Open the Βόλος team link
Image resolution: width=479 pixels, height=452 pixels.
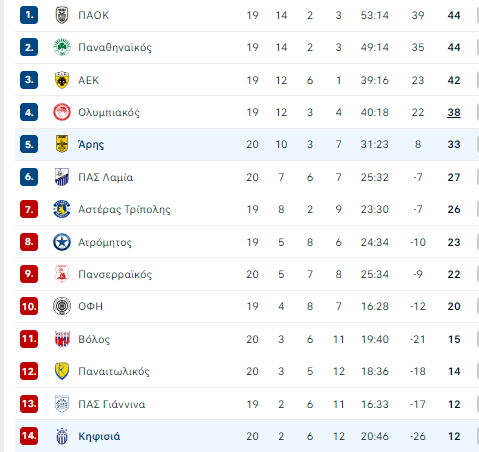94,339
